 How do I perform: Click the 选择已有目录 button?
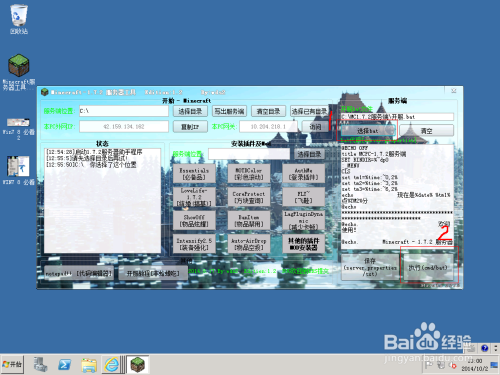pos(309,111)
